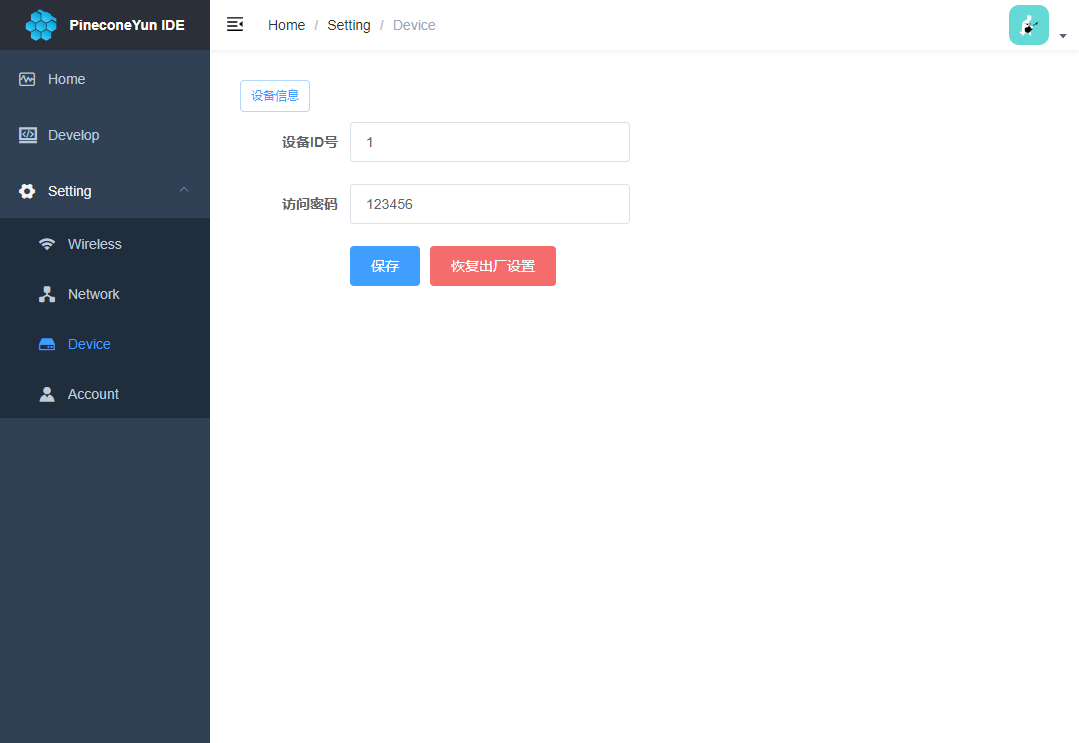1079x743 pixels.
Task: Open the Develop sidebar menu item
Action: point(105,135)
